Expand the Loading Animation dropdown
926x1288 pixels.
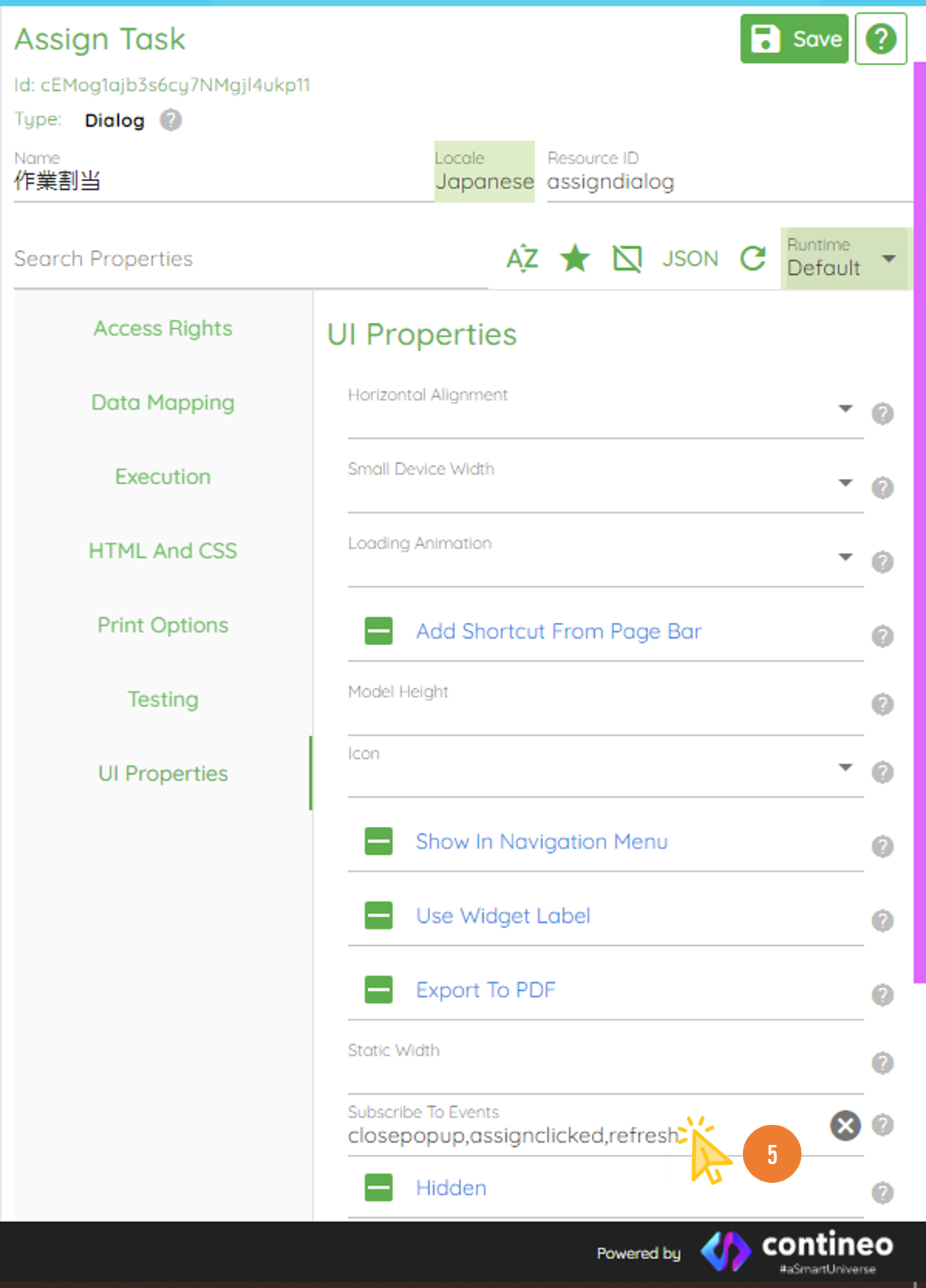click(845, 558)
